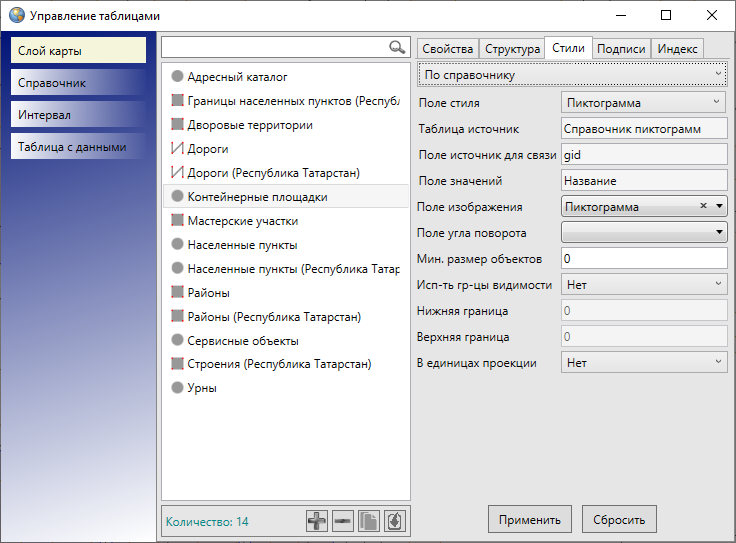Expand the Исп-ть гр-цы видимости dropdown
The width and height of the screenshot is (736, 543).
tap(643, 284)
